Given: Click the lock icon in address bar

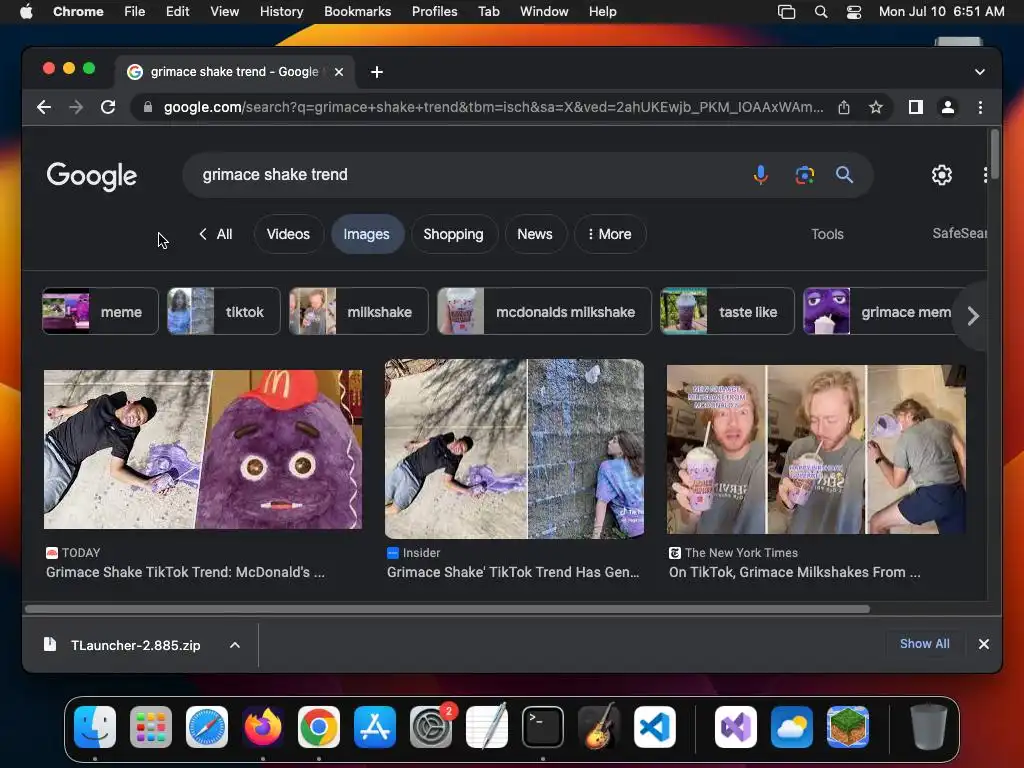Looking at the screenshot, I should click(x=148, y=107).
